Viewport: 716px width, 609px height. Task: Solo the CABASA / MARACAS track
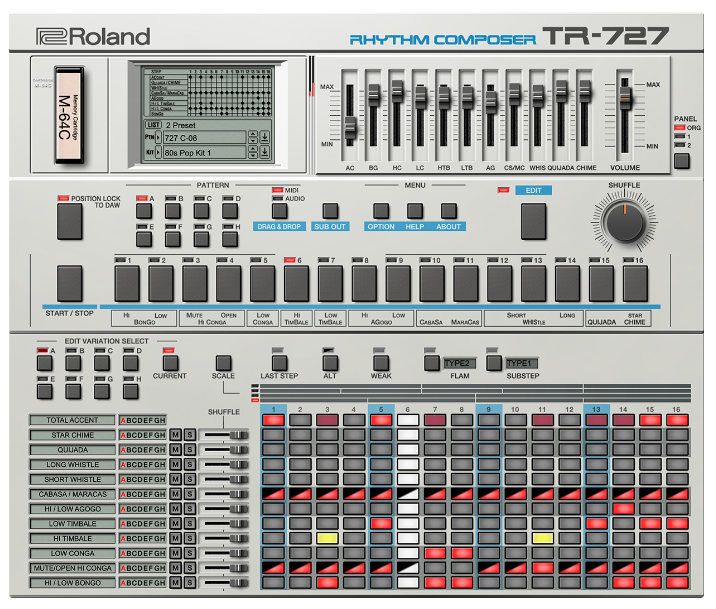[190, 494]
